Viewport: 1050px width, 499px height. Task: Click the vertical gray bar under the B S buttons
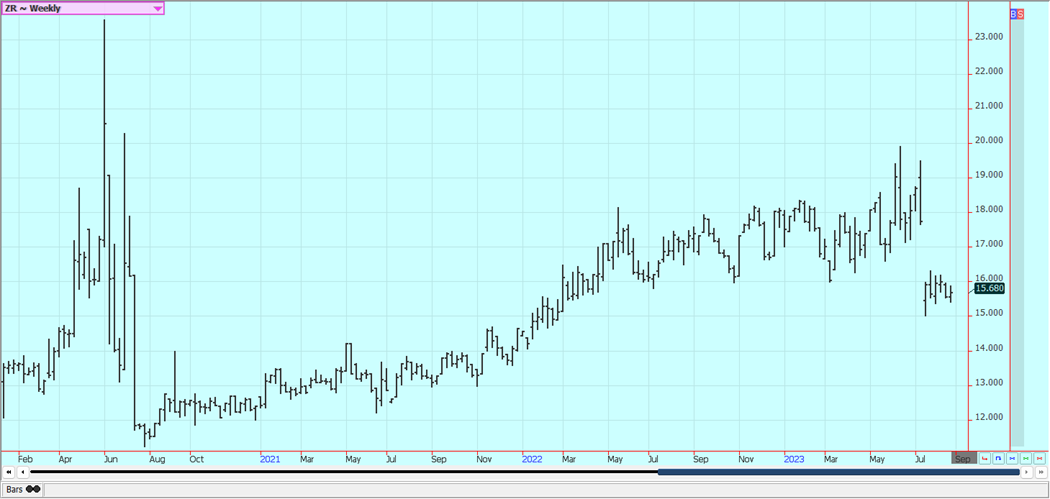1017,232
